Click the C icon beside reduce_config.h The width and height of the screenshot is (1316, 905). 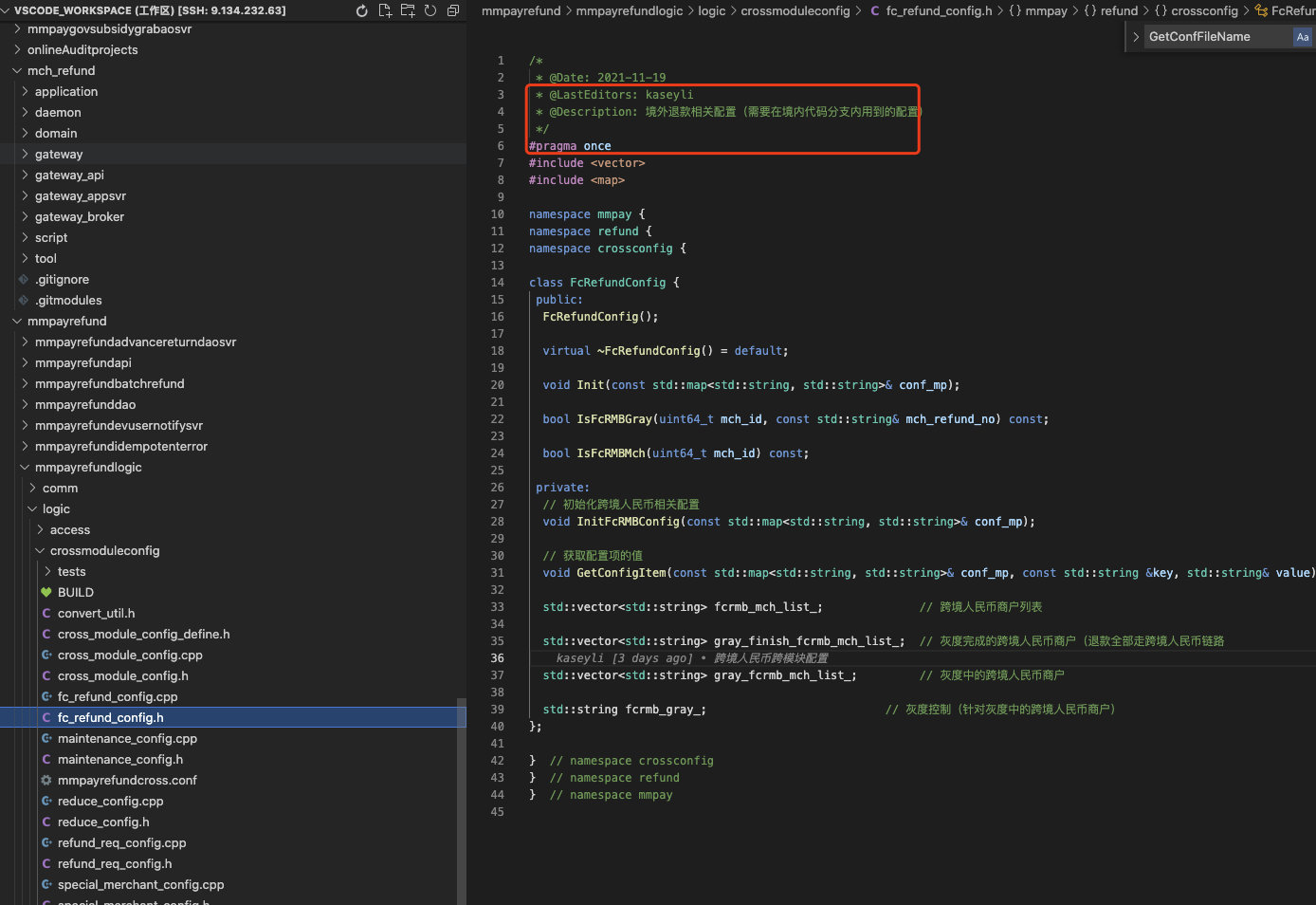click(x=46, y=822)
